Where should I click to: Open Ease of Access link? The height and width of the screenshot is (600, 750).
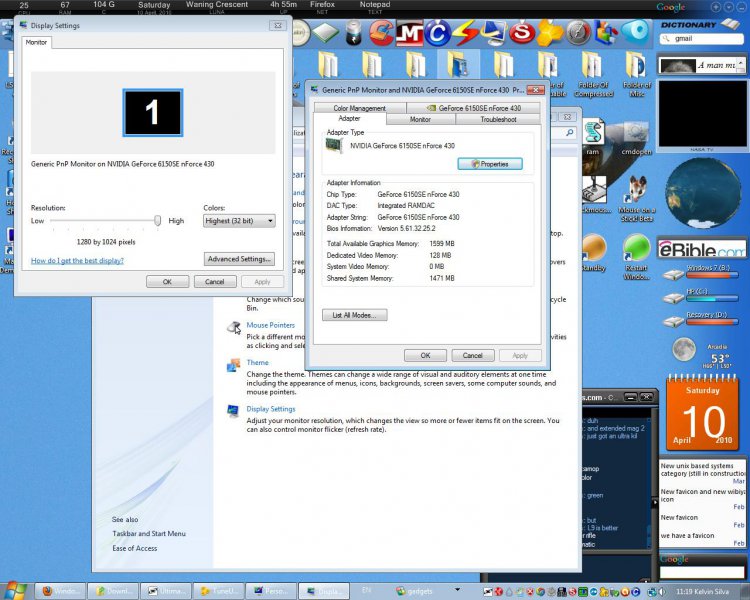pyautogui.click(x=134, y=548)
